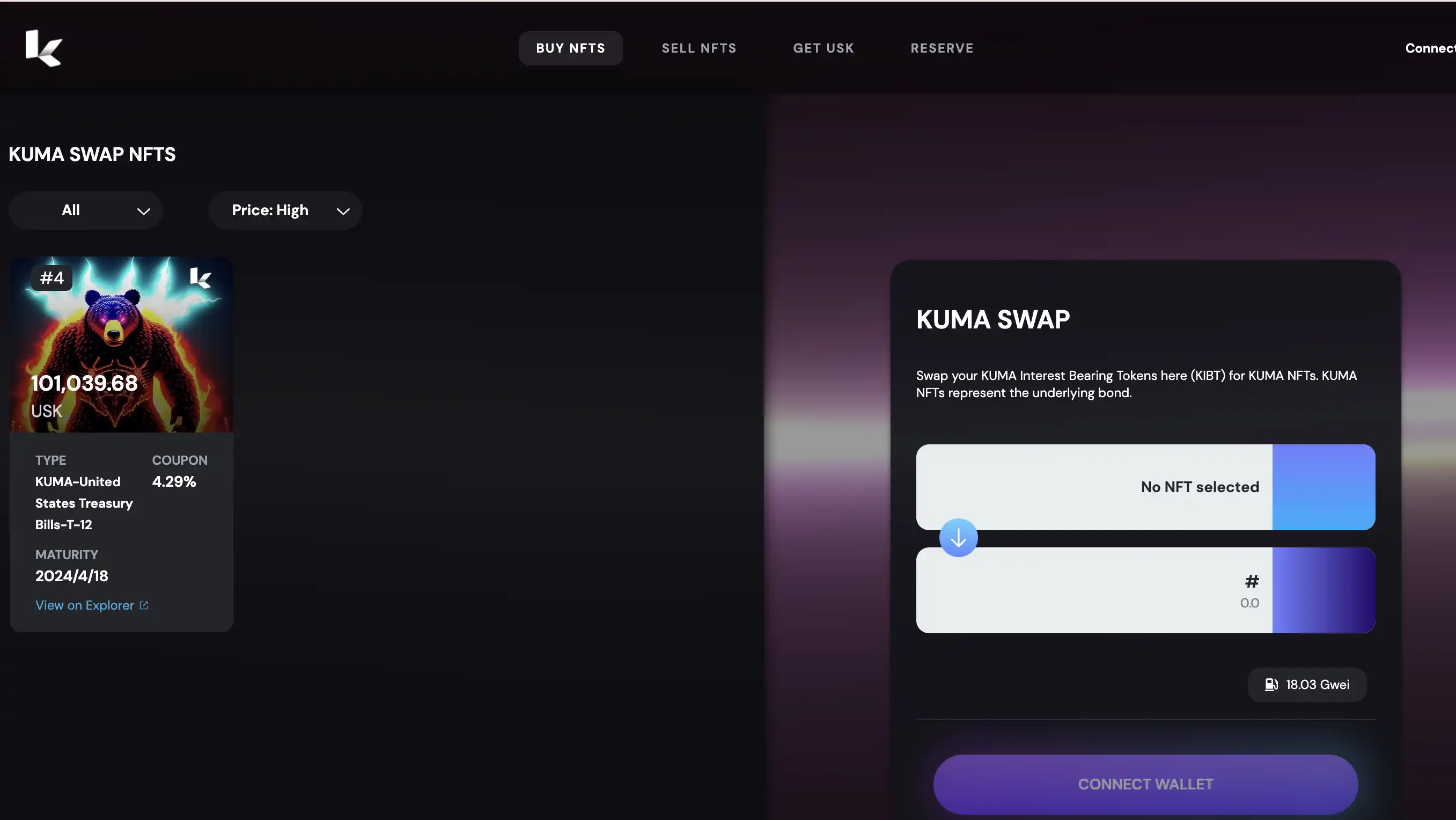Toggle Connect wallet top-right

click(1430, 47)
